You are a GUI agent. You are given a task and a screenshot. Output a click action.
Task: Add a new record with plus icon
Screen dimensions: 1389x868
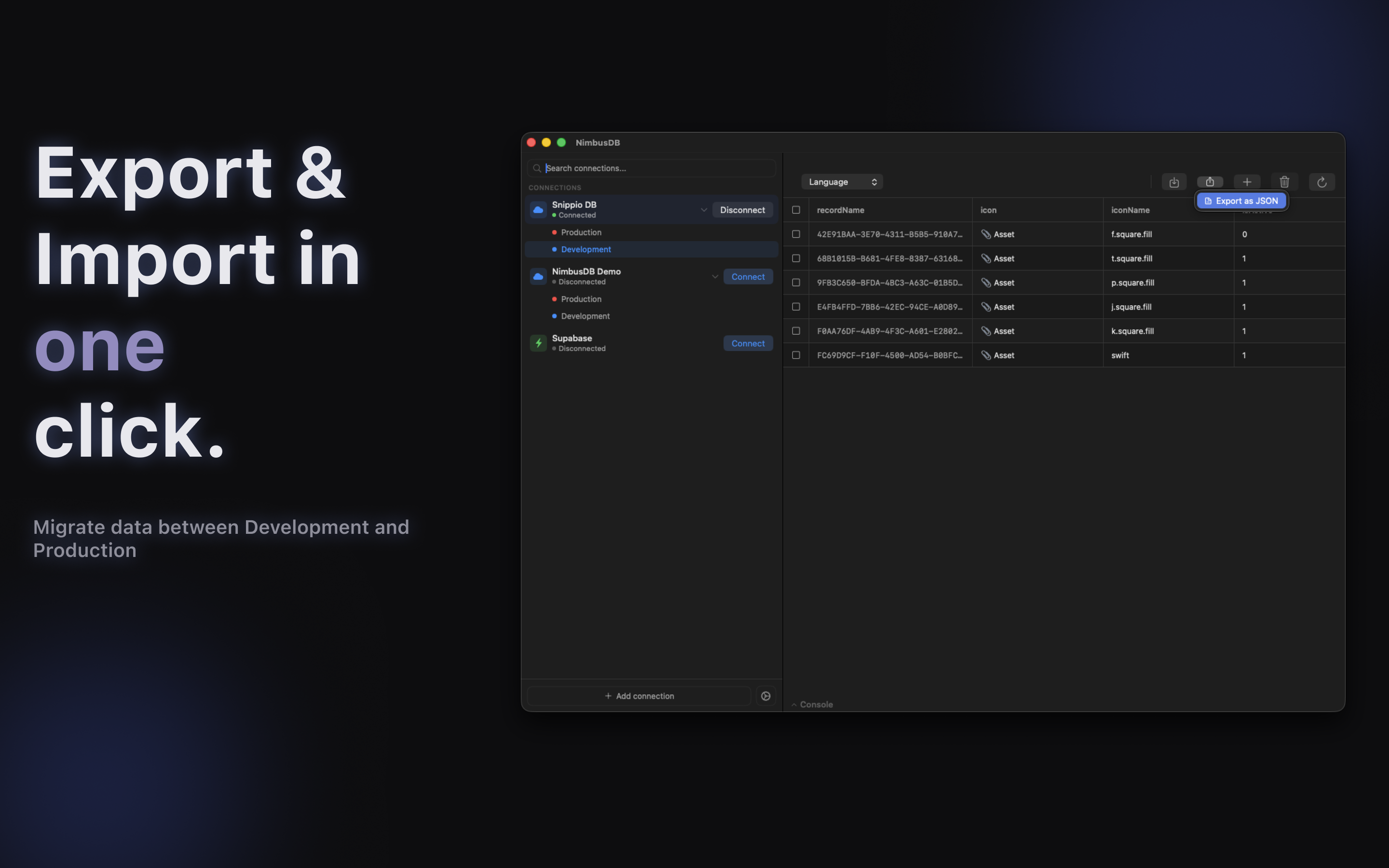pos(1247,182)
